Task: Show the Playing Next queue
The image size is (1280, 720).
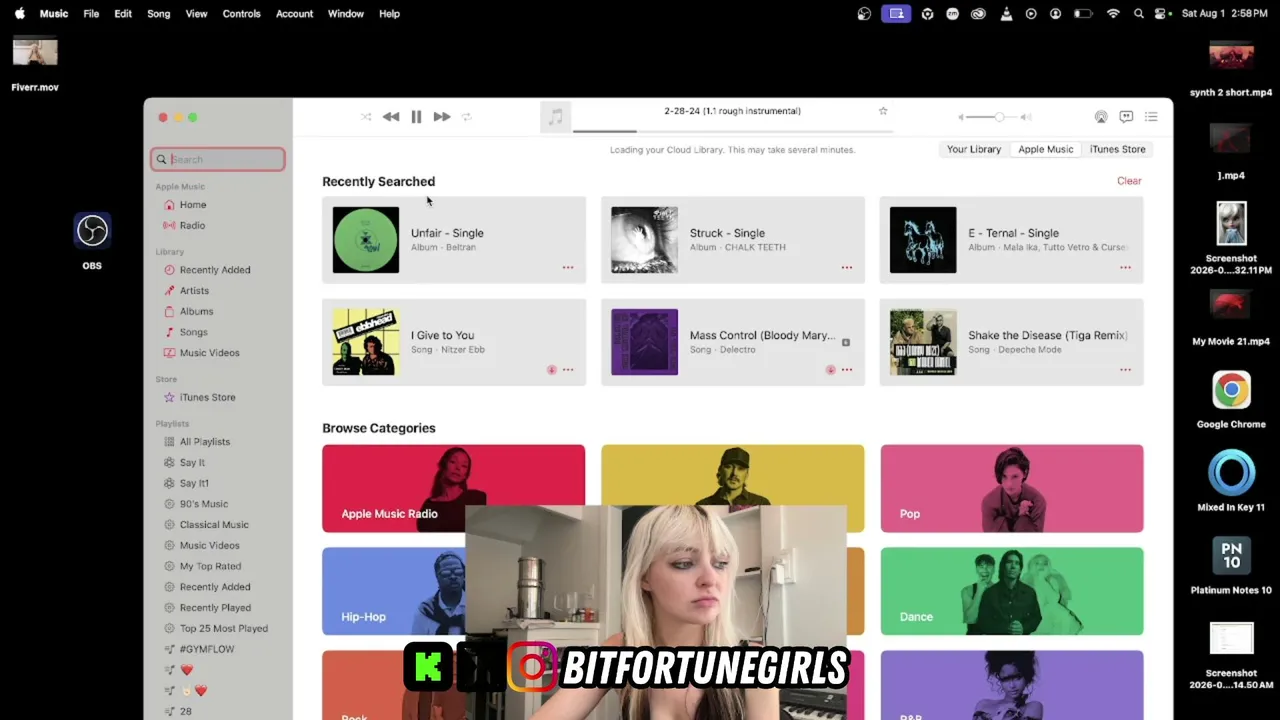Action: pyautogui.click(x=1151, y=117)
